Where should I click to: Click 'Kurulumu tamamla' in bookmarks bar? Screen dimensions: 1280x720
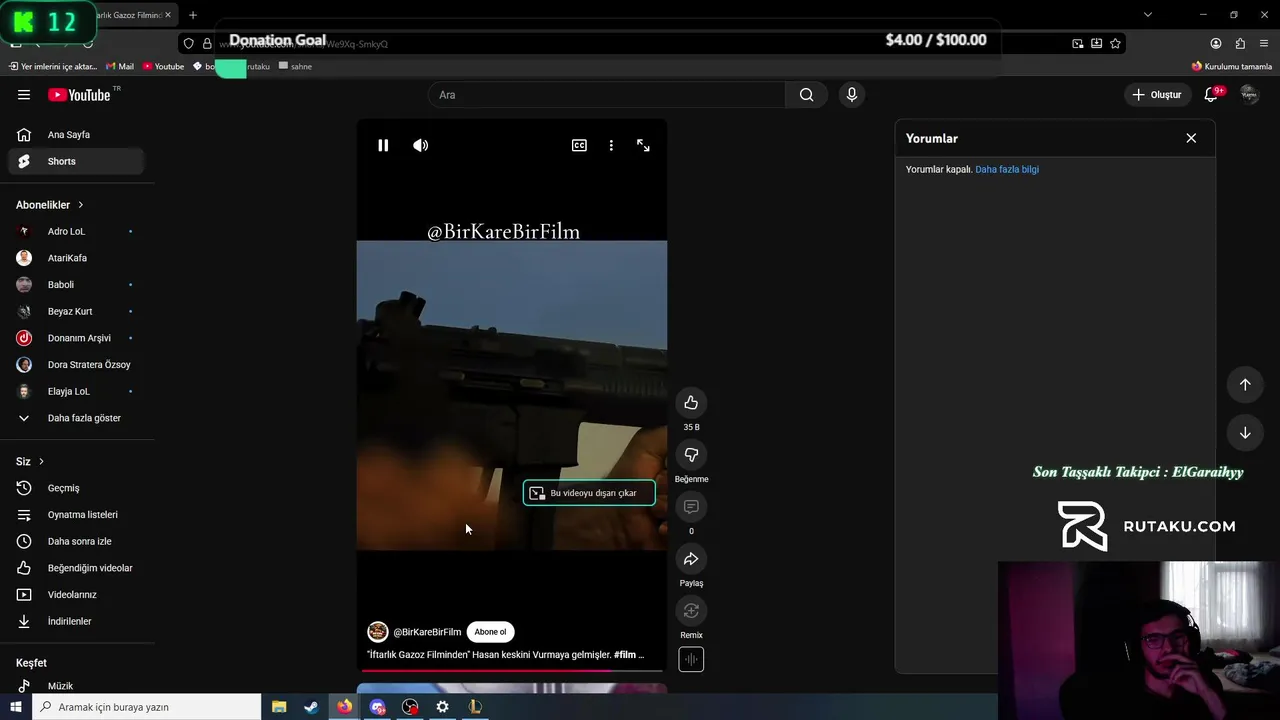click(x=1231, y=66)
